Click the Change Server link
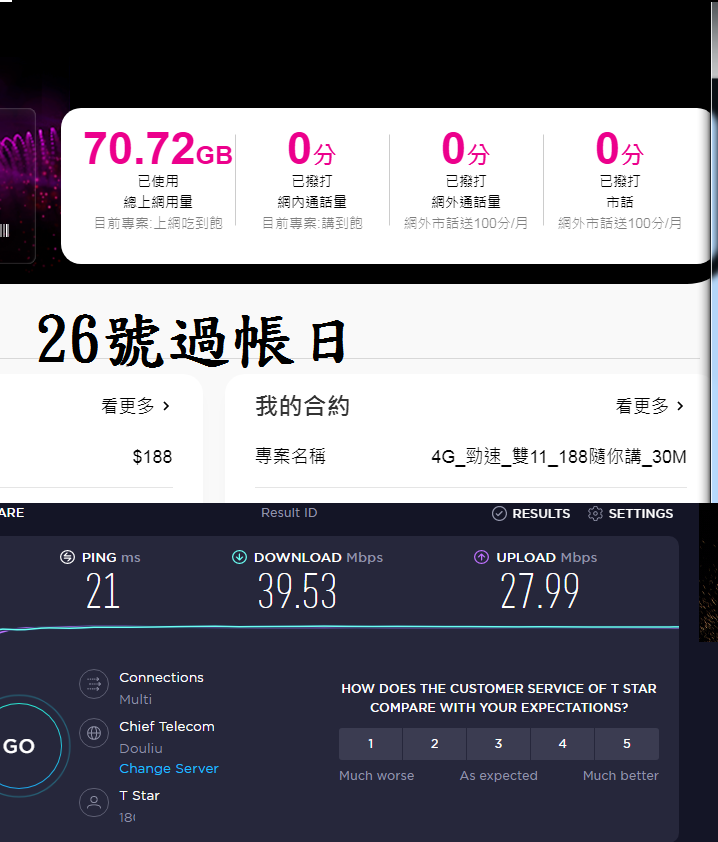This screenshot has width=718, height=842. click(x=169, y=768)
